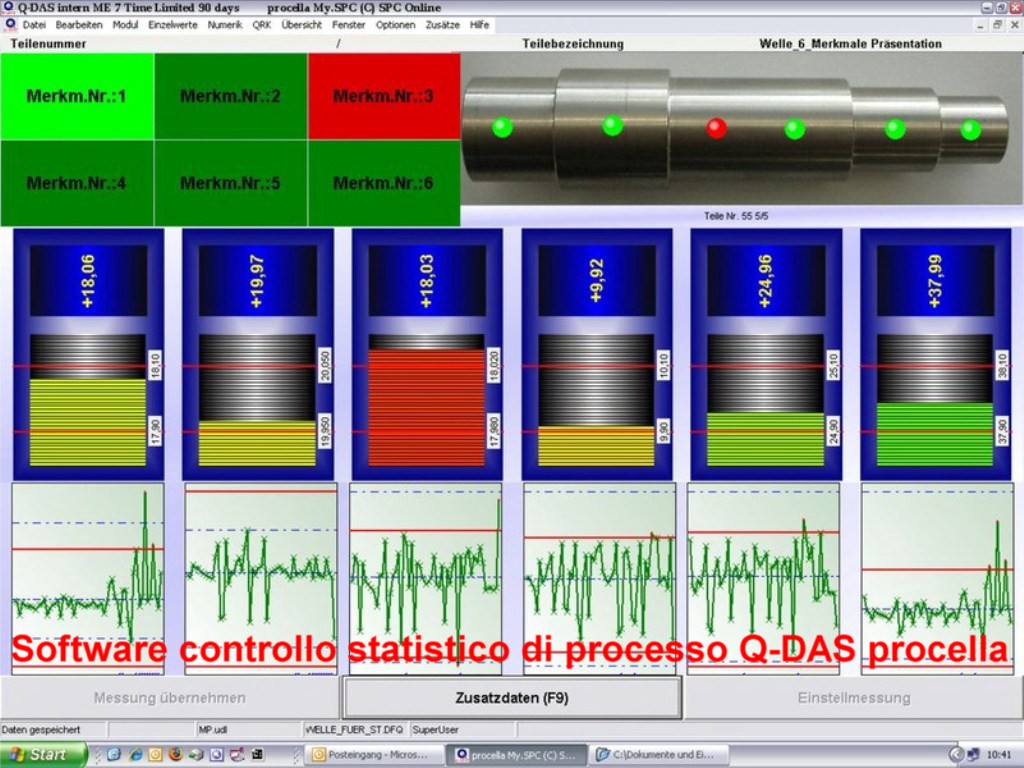Click the control chart under the +19,97 gauge
The height and width of the screenshot is (768, 1024).
(261, 579)
